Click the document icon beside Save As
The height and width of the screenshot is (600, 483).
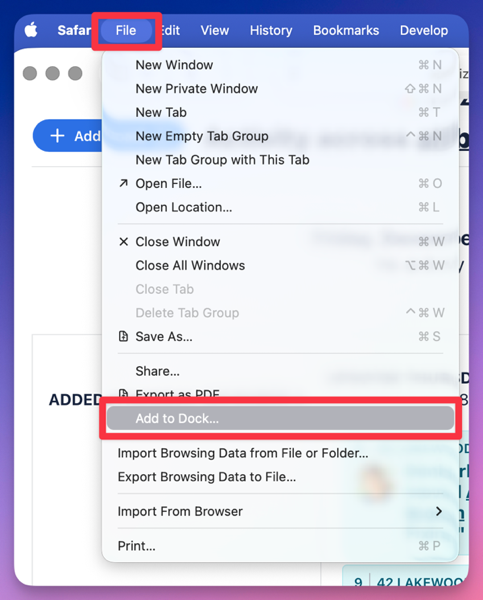pyautogui.click(x=123, y=336)
